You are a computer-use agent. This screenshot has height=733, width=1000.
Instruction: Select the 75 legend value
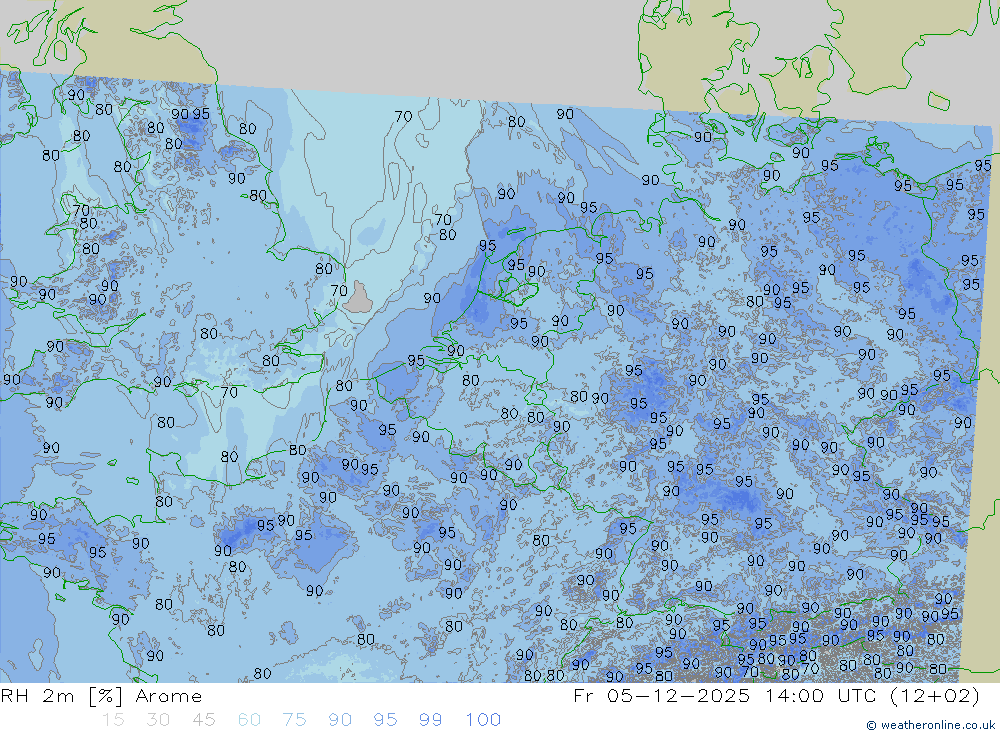pyautogui.click(x=294, y=720)
